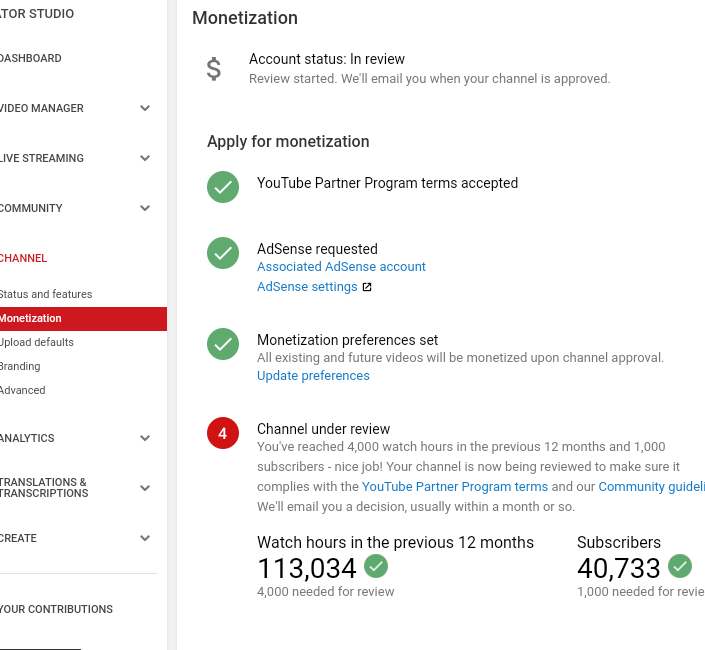Click 'YouTube Partner Program terms accepted' text

(x=388, y=183)
